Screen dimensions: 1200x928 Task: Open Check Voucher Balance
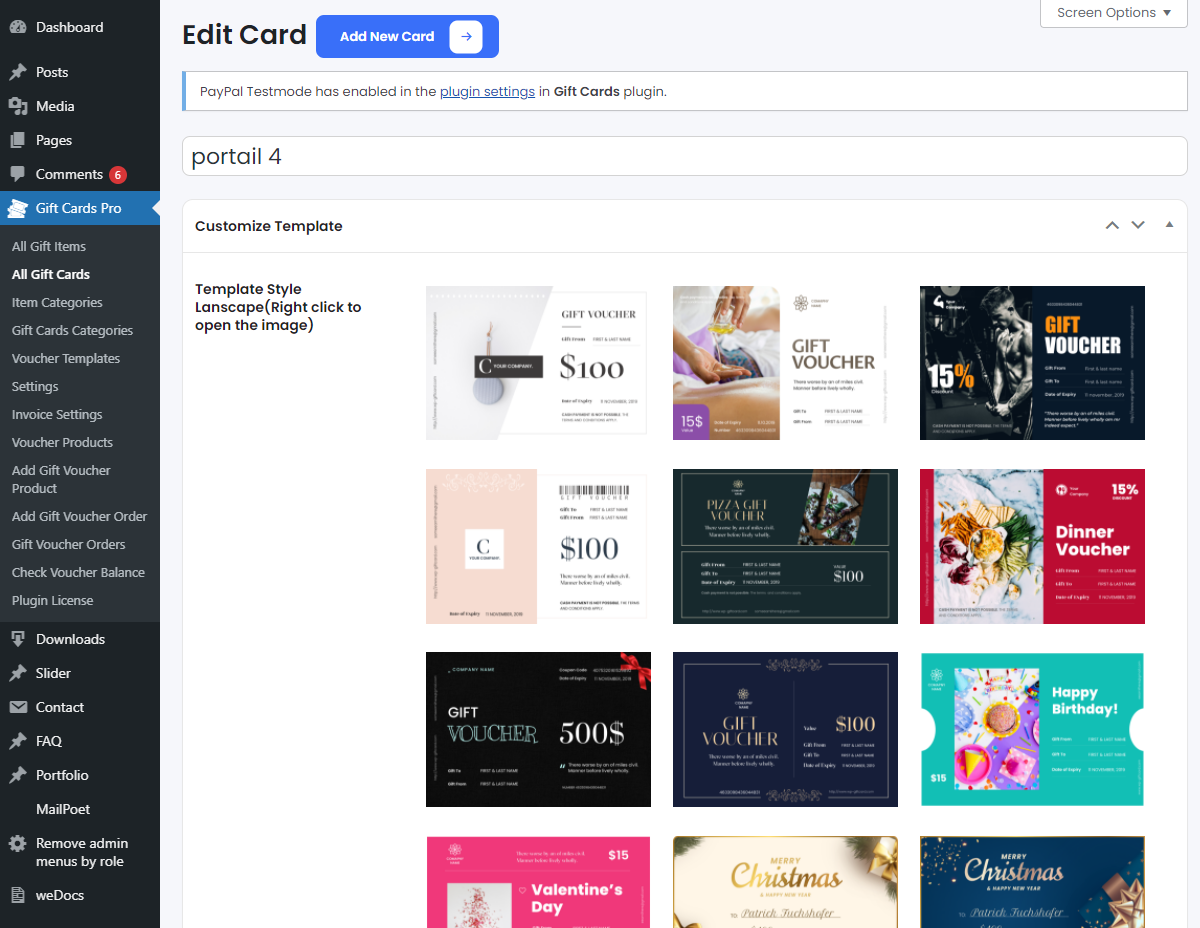tap(78, 572)
